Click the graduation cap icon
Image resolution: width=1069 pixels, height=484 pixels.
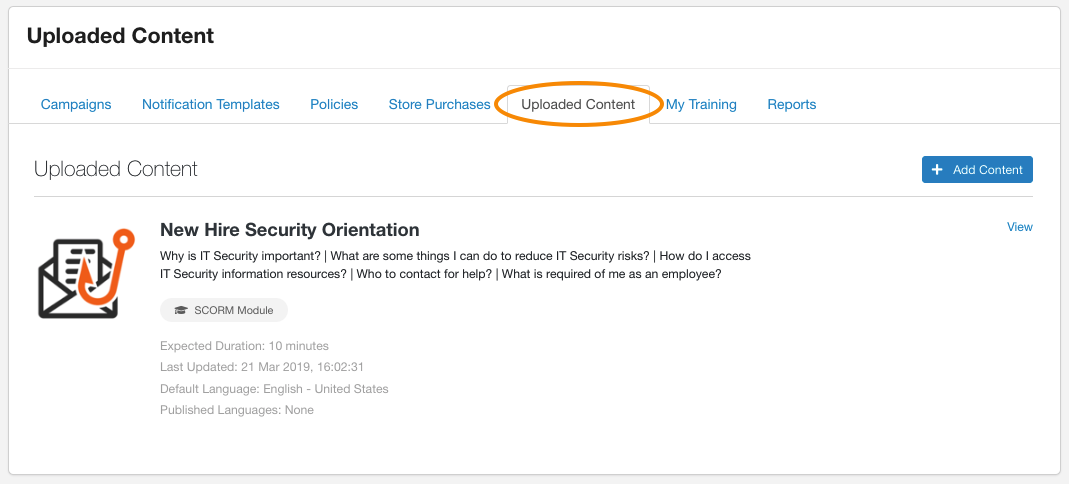click(x=181, y=310)
